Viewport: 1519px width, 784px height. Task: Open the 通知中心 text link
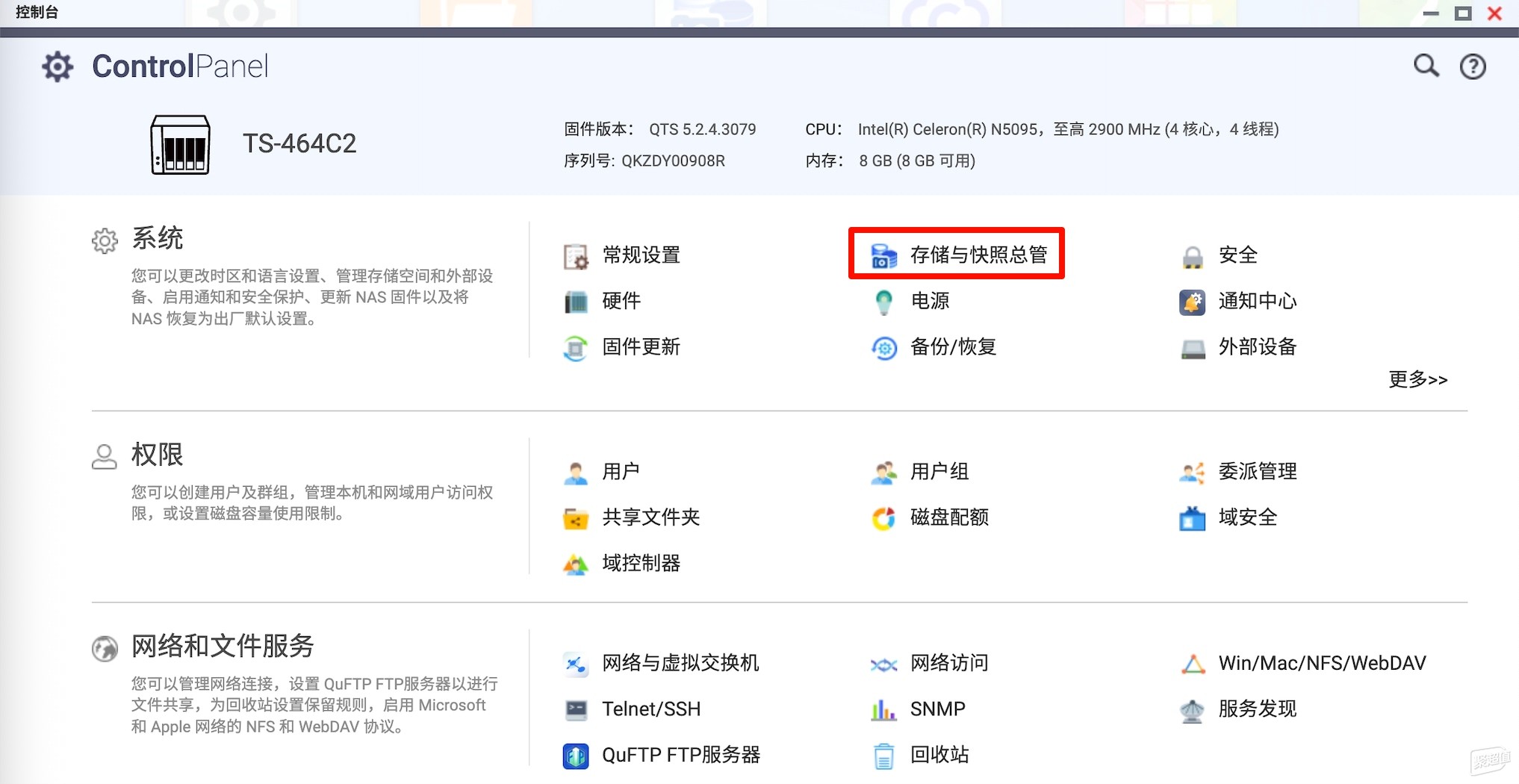tap(1258, 301)
